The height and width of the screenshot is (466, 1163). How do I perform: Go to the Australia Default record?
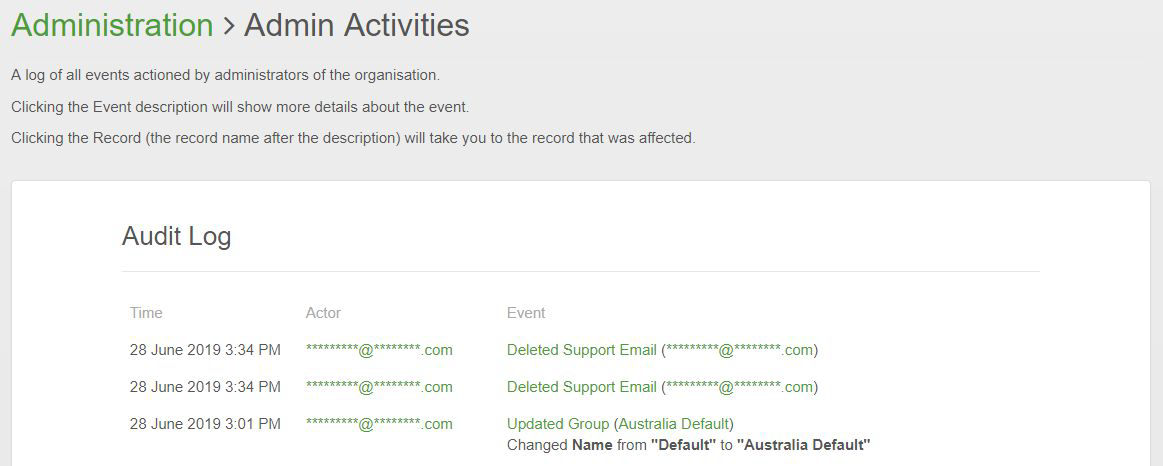[674, 424]
